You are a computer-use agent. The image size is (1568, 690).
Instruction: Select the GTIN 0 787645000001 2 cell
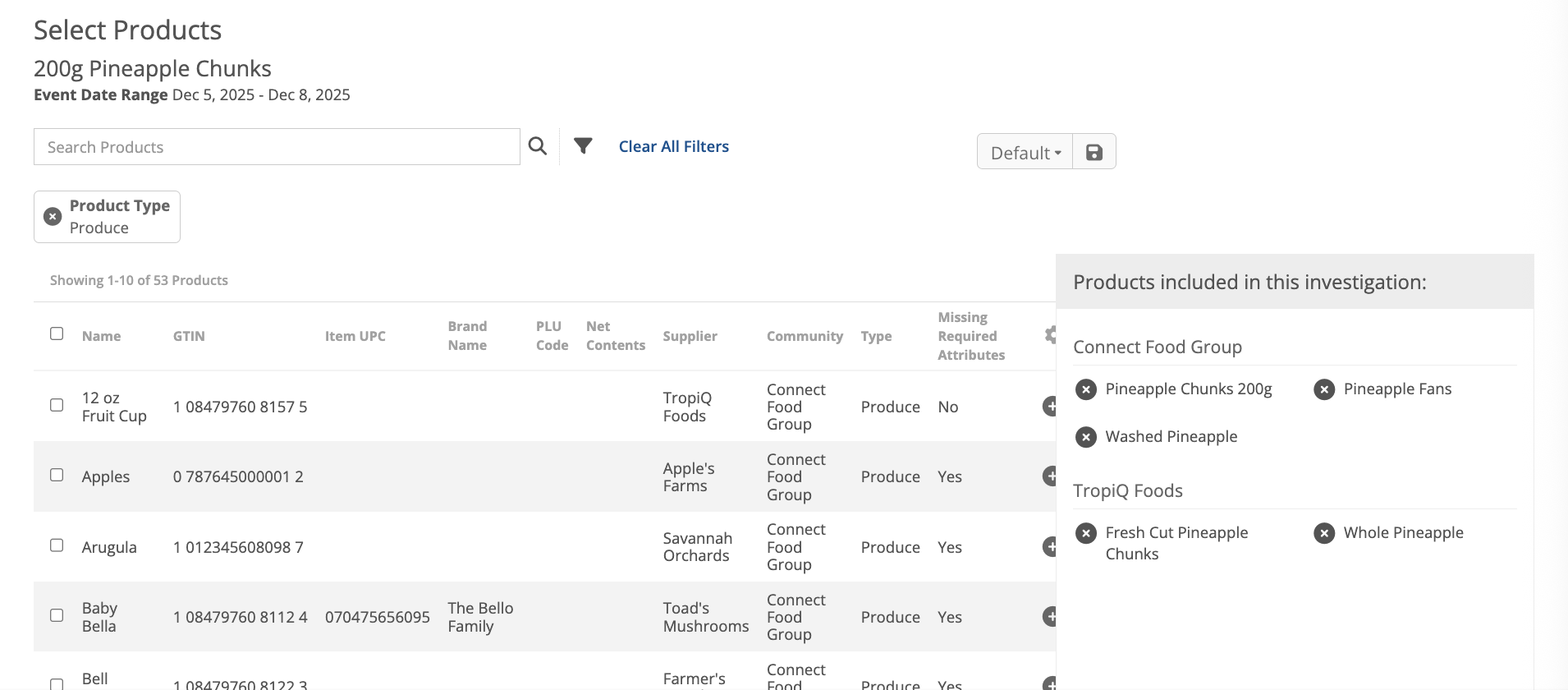pyautogui.click(x=238, y=476)
